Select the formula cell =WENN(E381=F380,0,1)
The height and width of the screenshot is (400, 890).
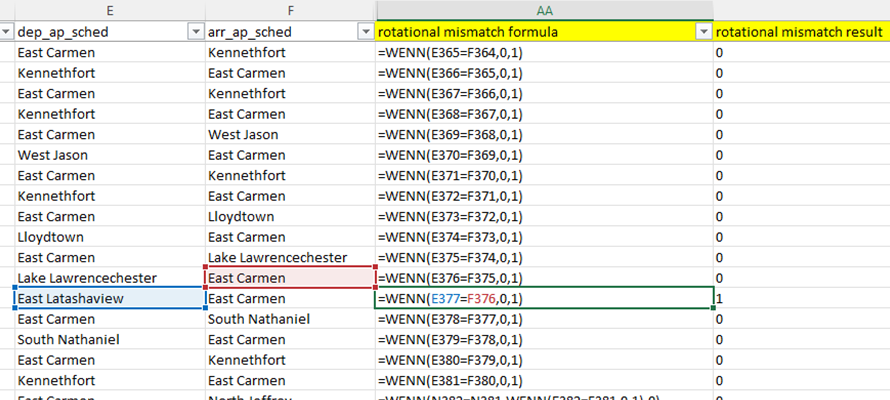(x=544, y=380)
